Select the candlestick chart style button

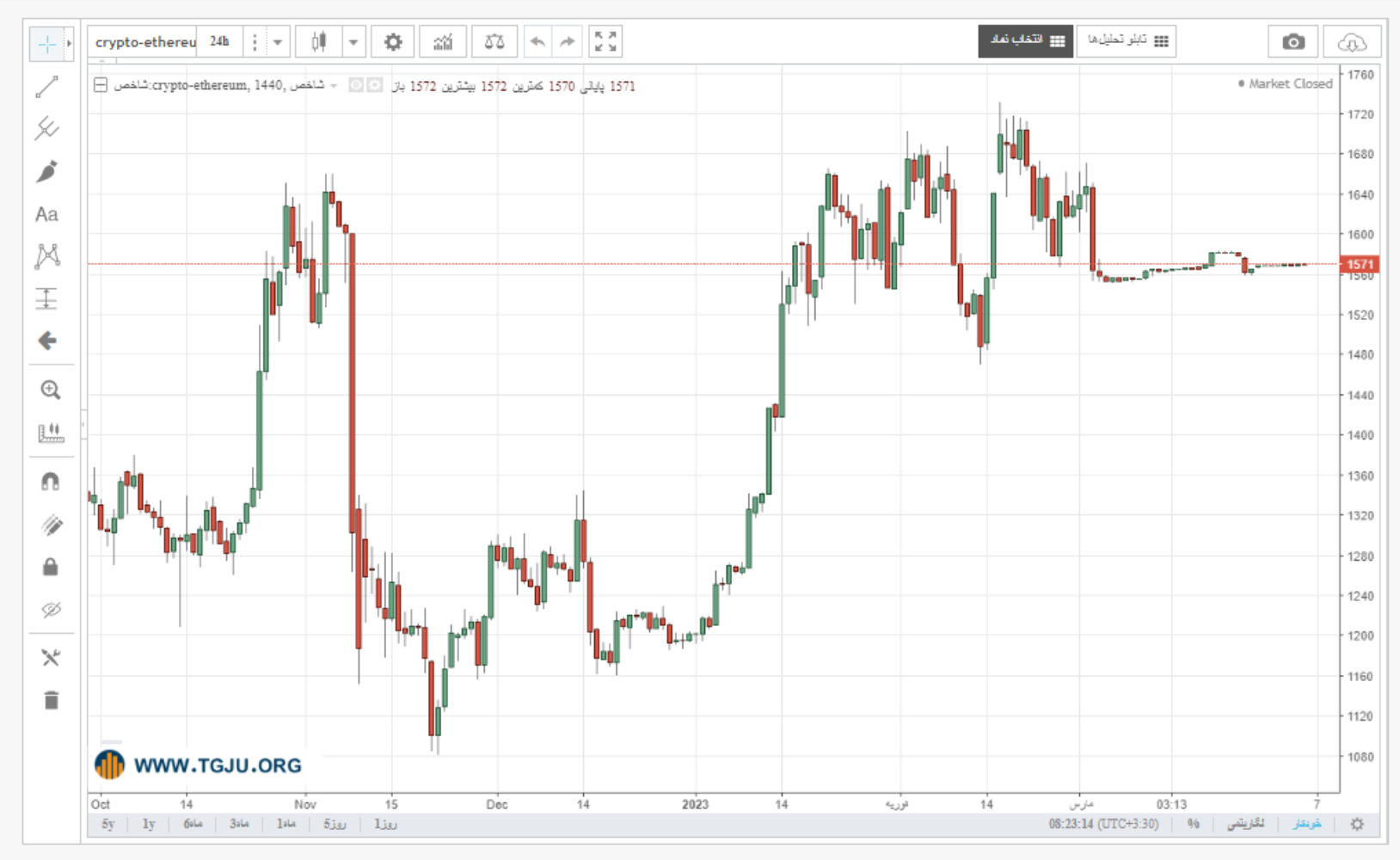[x=319, y=41]
